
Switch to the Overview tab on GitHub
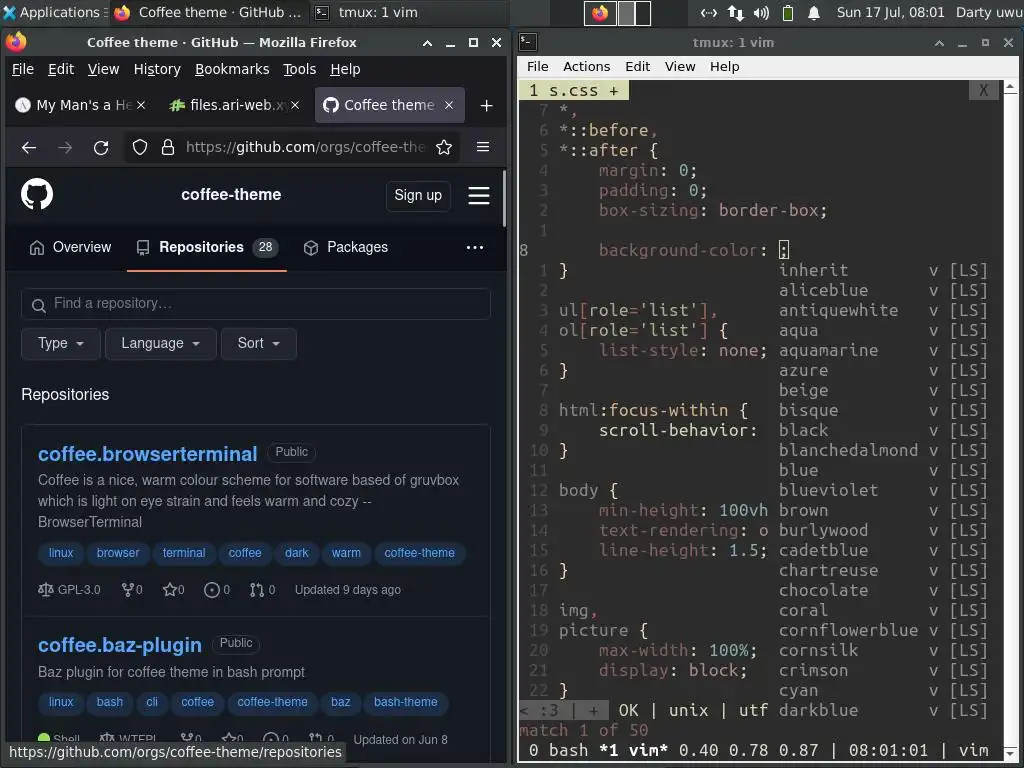[71, 248]
